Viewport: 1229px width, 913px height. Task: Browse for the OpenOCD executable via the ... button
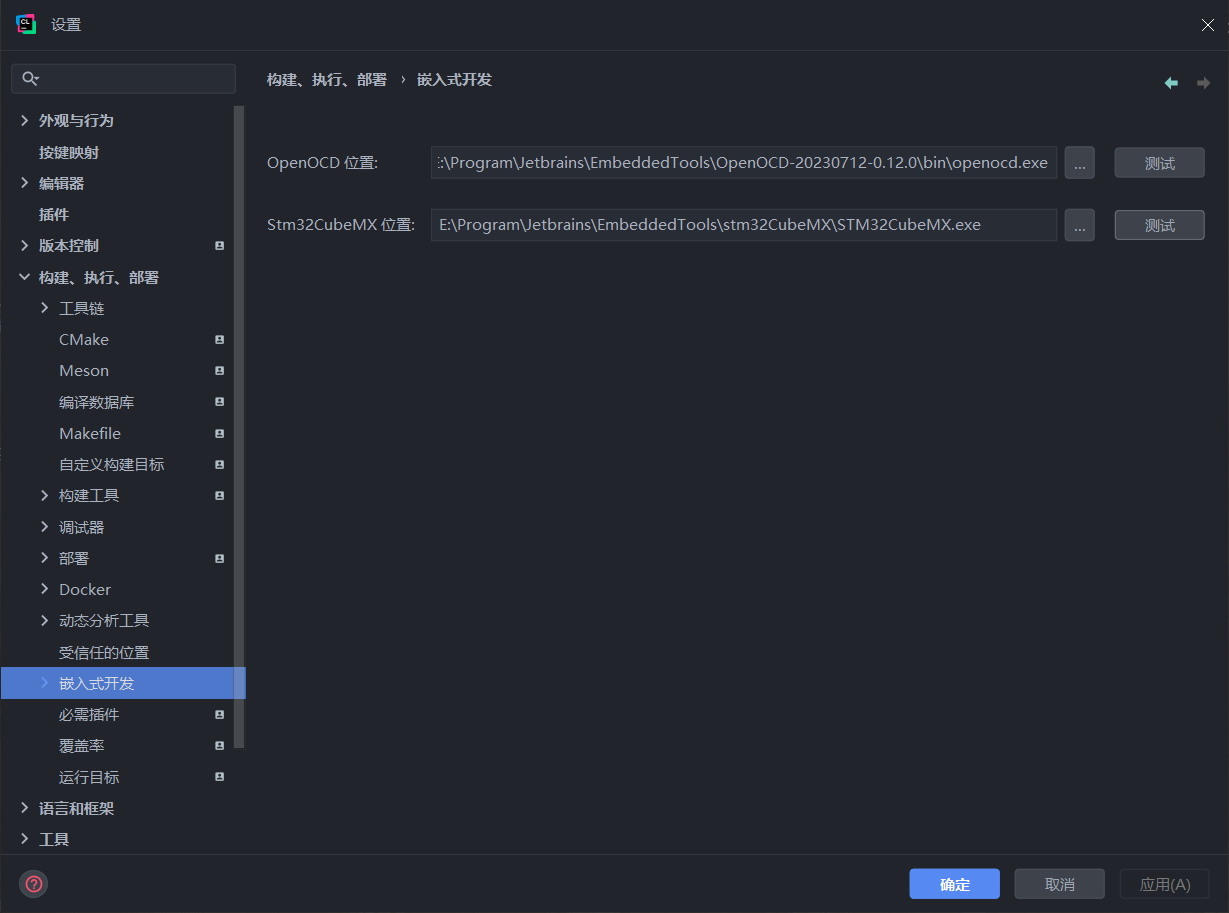tap(1079, 162)
